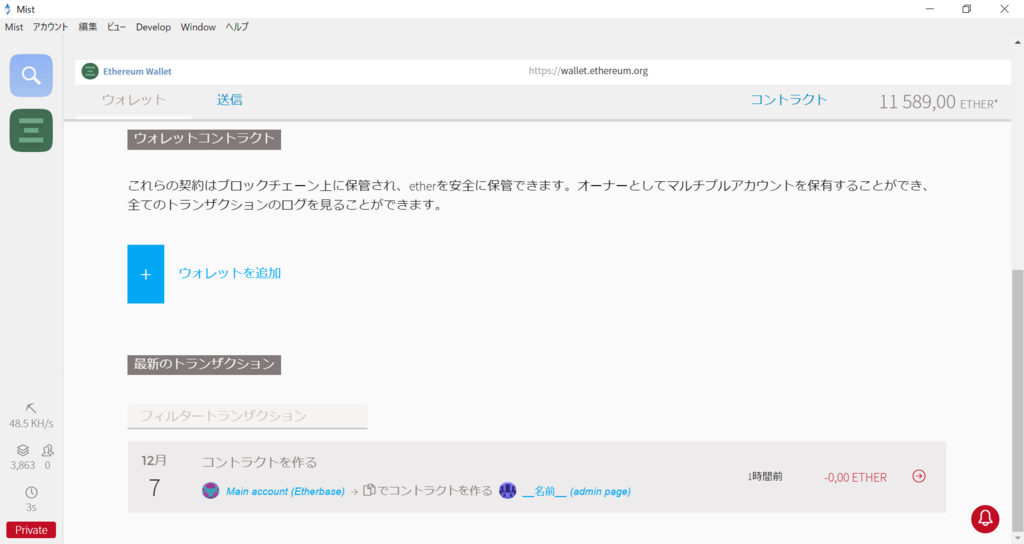
Task: Click the transaction details arrow icon
Action: [x=919, y=476]
